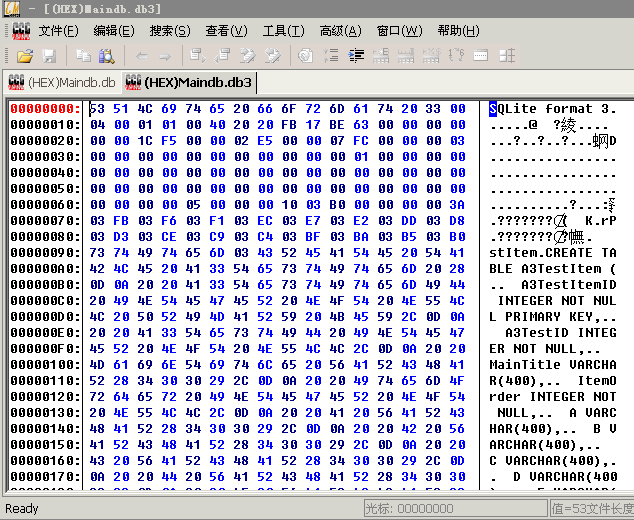Click the line-spacing arrows toolbar icon
Viewport: 634px width, 520px height.
pyautogui.click(x=331, y=56)
